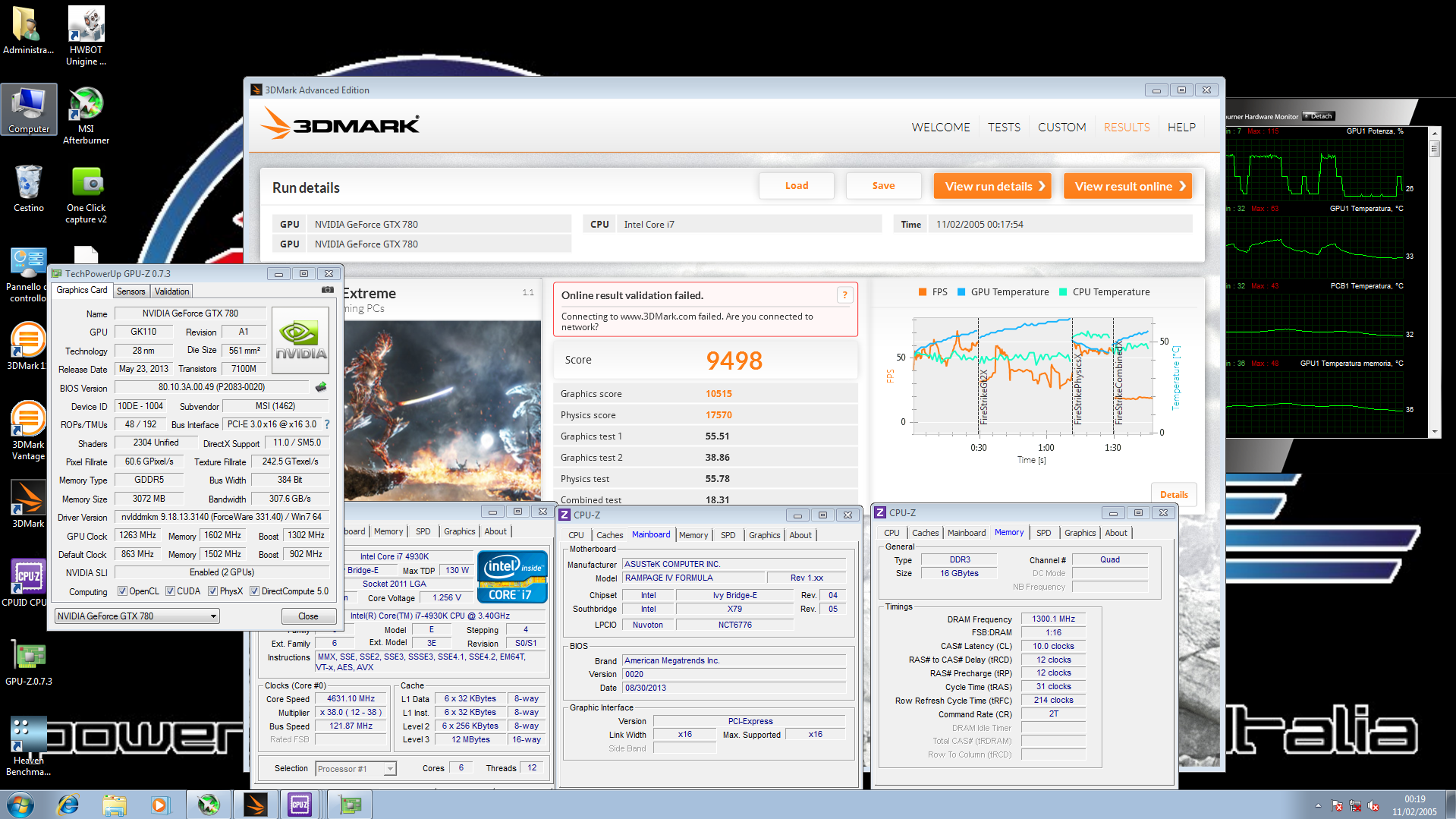The image size is (1456, 819).
Task: Click the help question icon in validation failed box
Action: [844, 295]
